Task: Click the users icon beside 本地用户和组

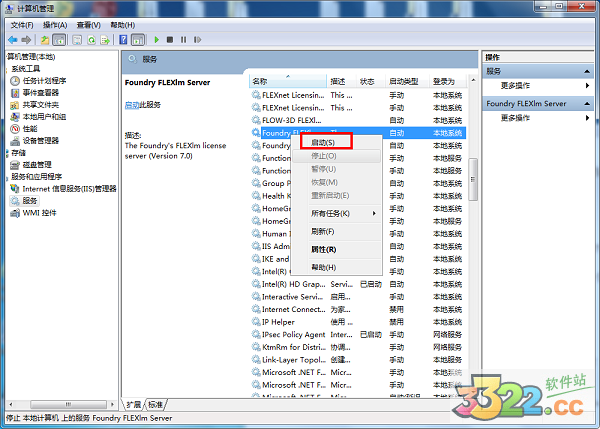Action: coord(15,117)
